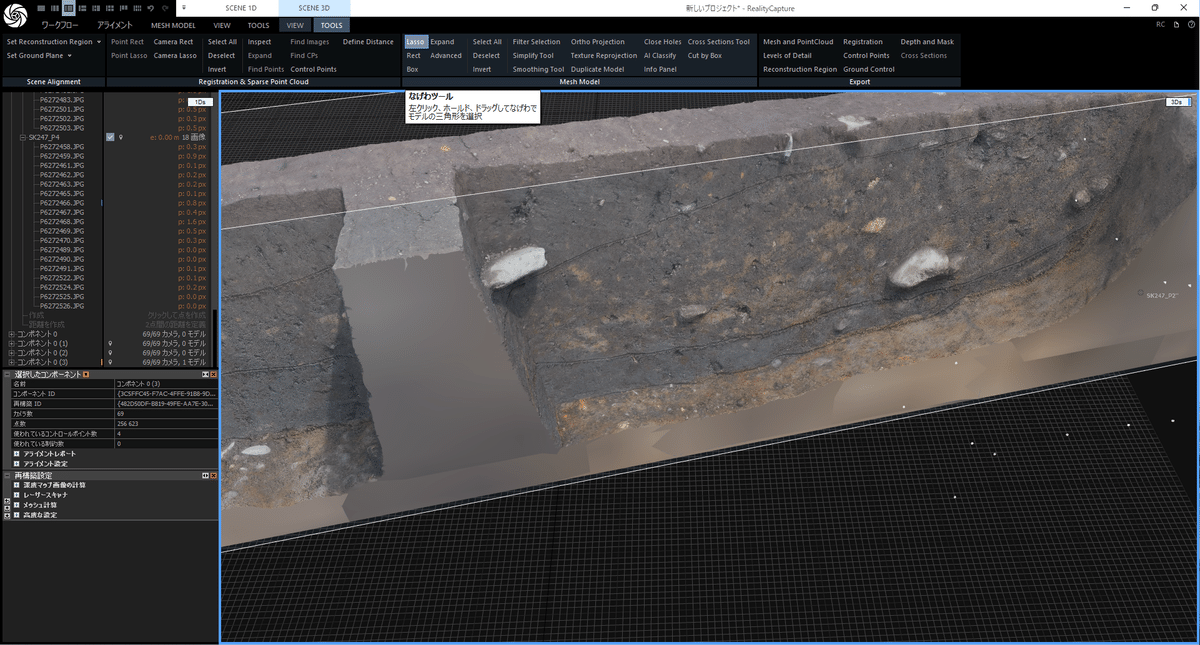Select image P6272466.JPG in the tree

[x=61, y=203]
